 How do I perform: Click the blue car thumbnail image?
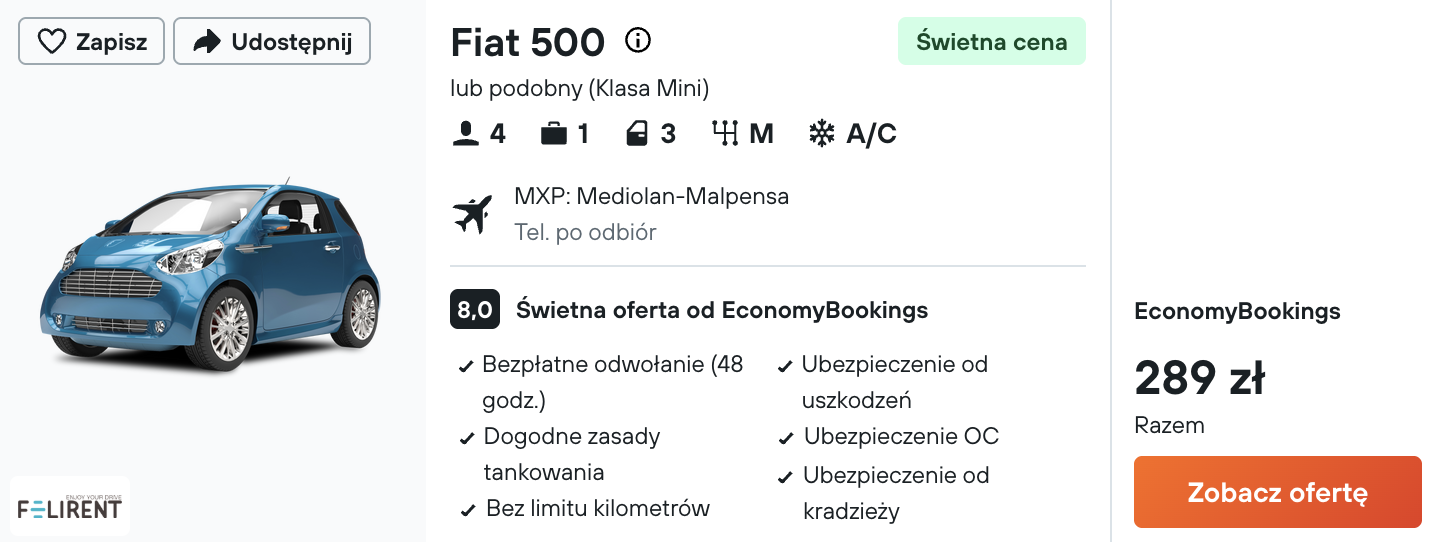210,275
